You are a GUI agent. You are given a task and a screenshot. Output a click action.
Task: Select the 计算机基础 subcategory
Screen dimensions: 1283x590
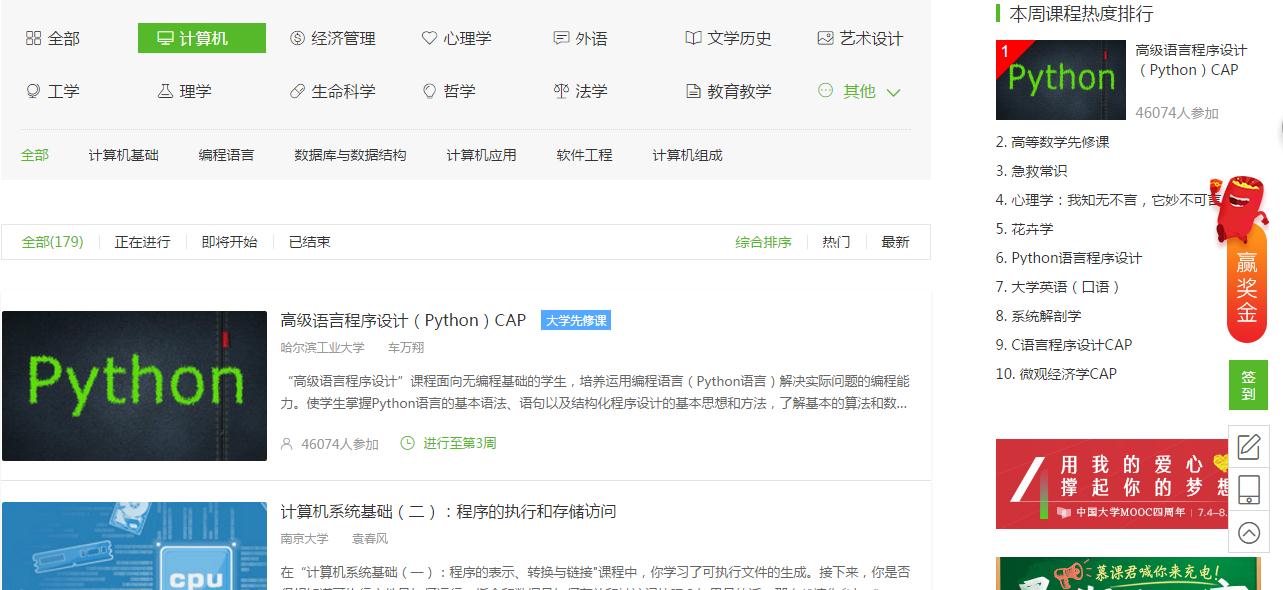[x=123, y=155]
